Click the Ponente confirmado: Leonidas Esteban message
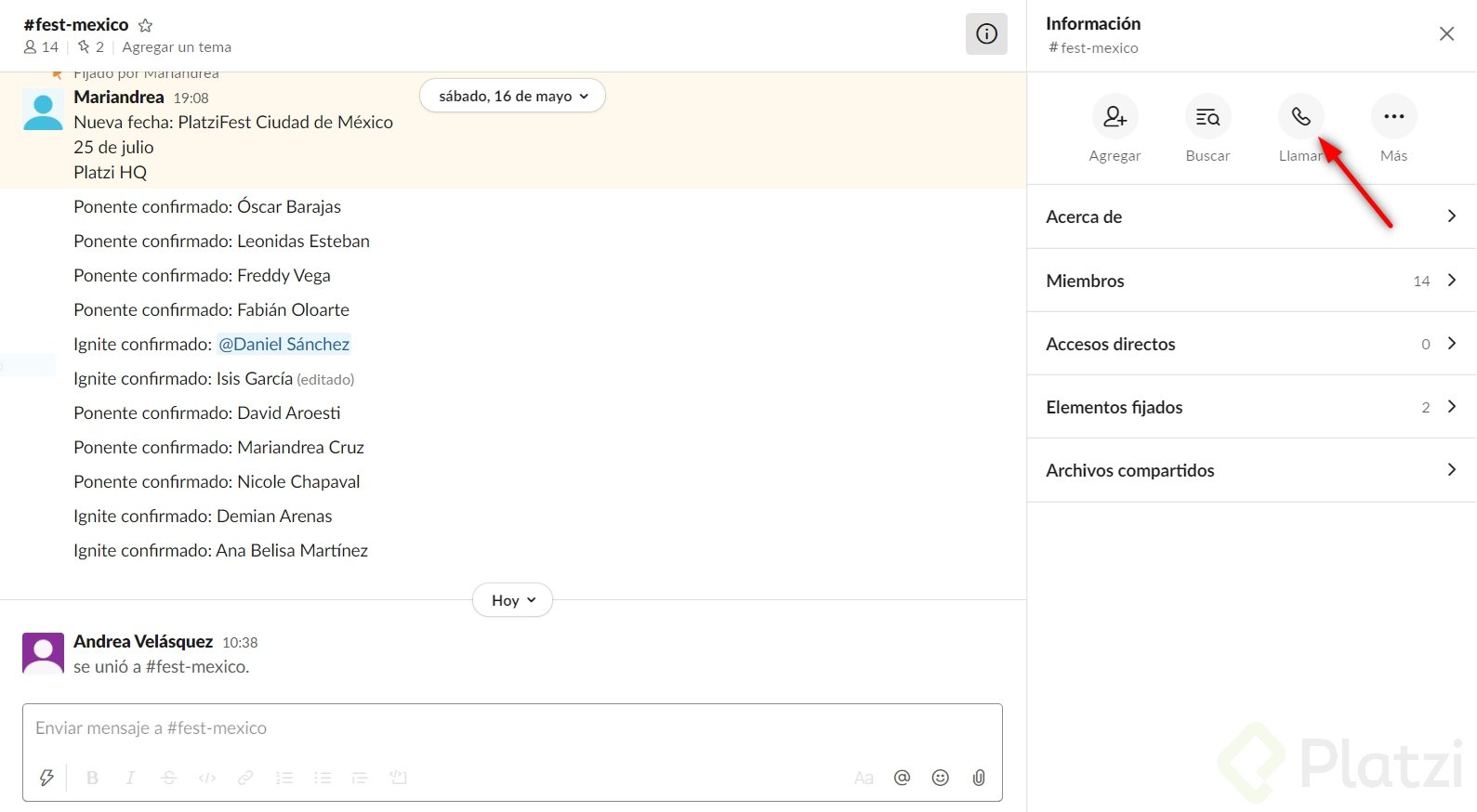The image size is (1477, 812). (221, 241)
